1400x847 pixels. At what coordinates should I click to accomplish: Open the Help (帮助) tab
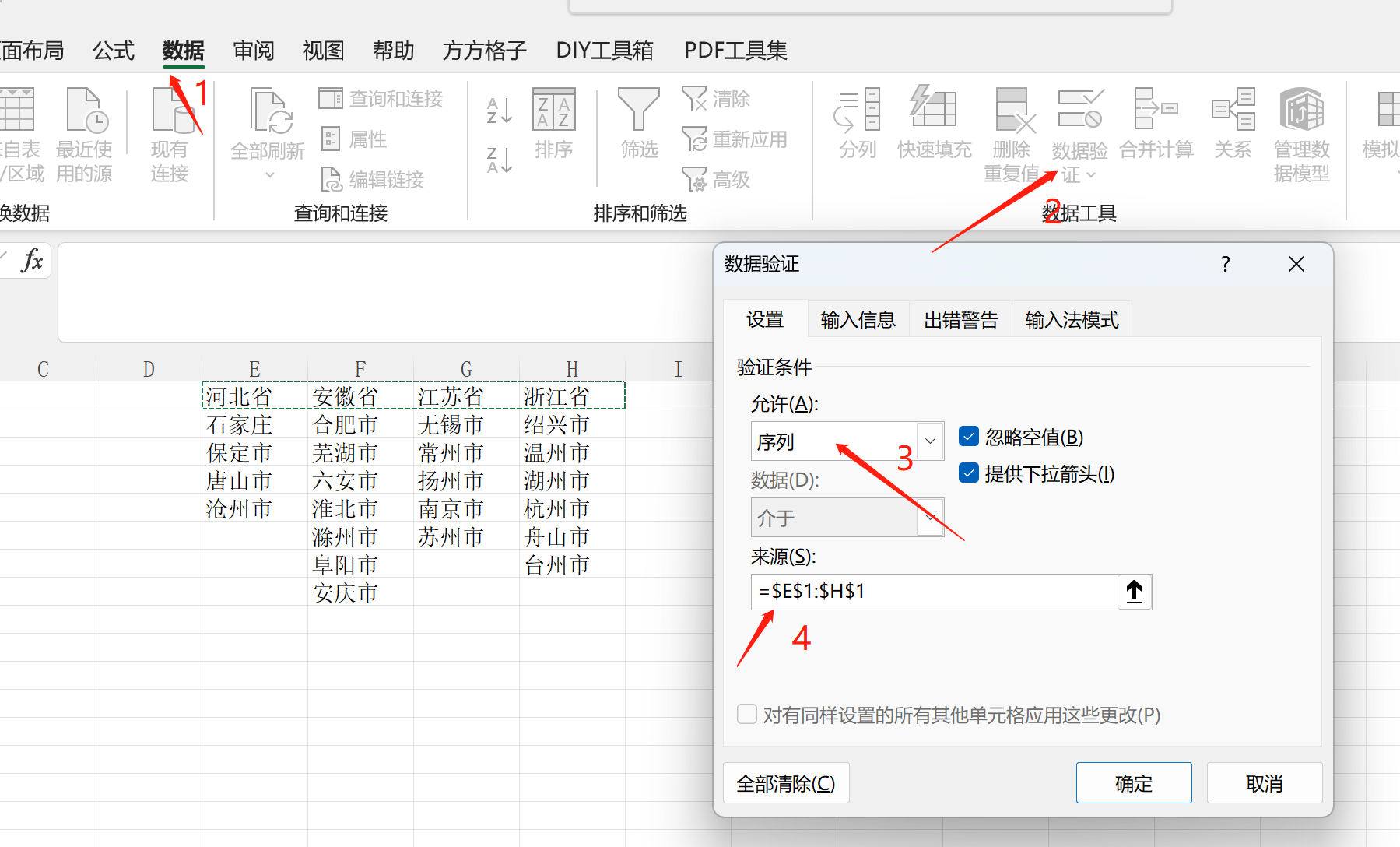coord(394,51)
